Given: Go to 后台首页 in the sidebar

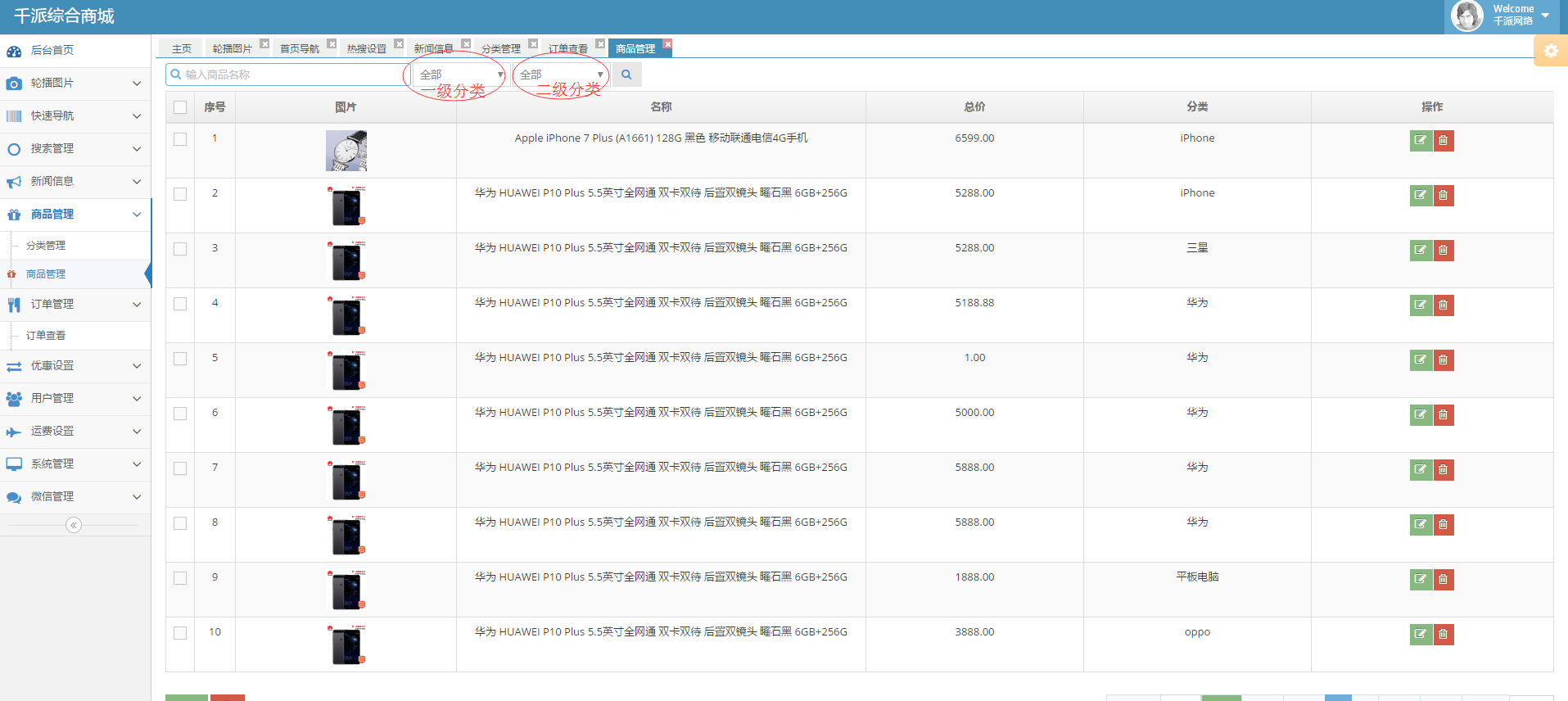Looking at the screenshot, I should click(x=52, y=51).
